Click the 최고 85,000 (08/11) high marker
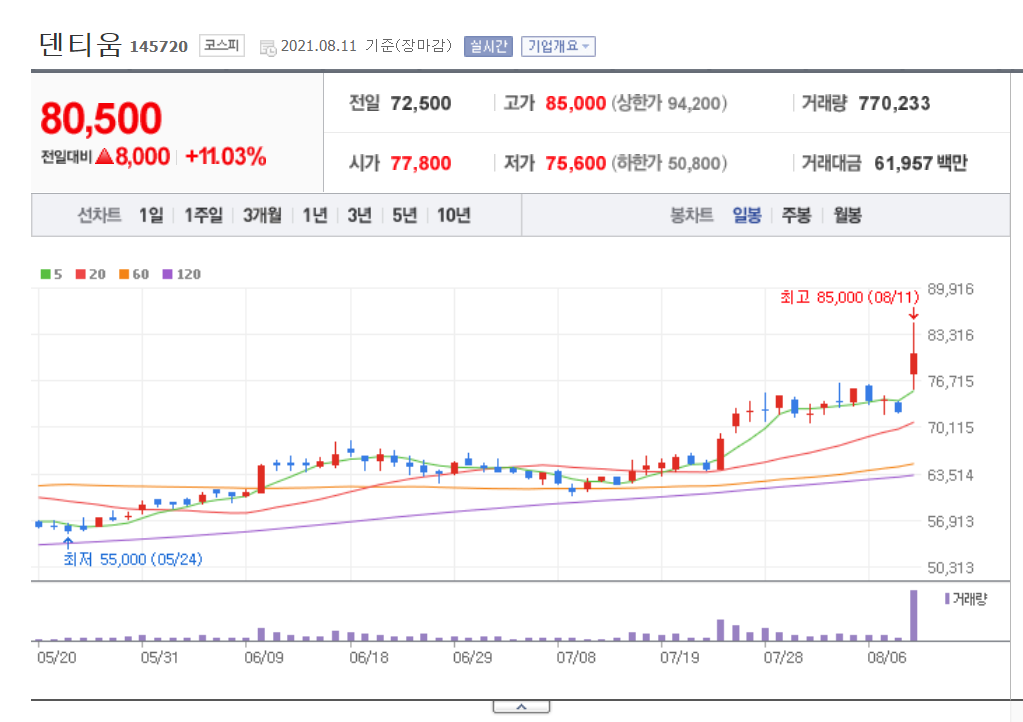The height and width of the screenshot is (722, 1023). 849,297
